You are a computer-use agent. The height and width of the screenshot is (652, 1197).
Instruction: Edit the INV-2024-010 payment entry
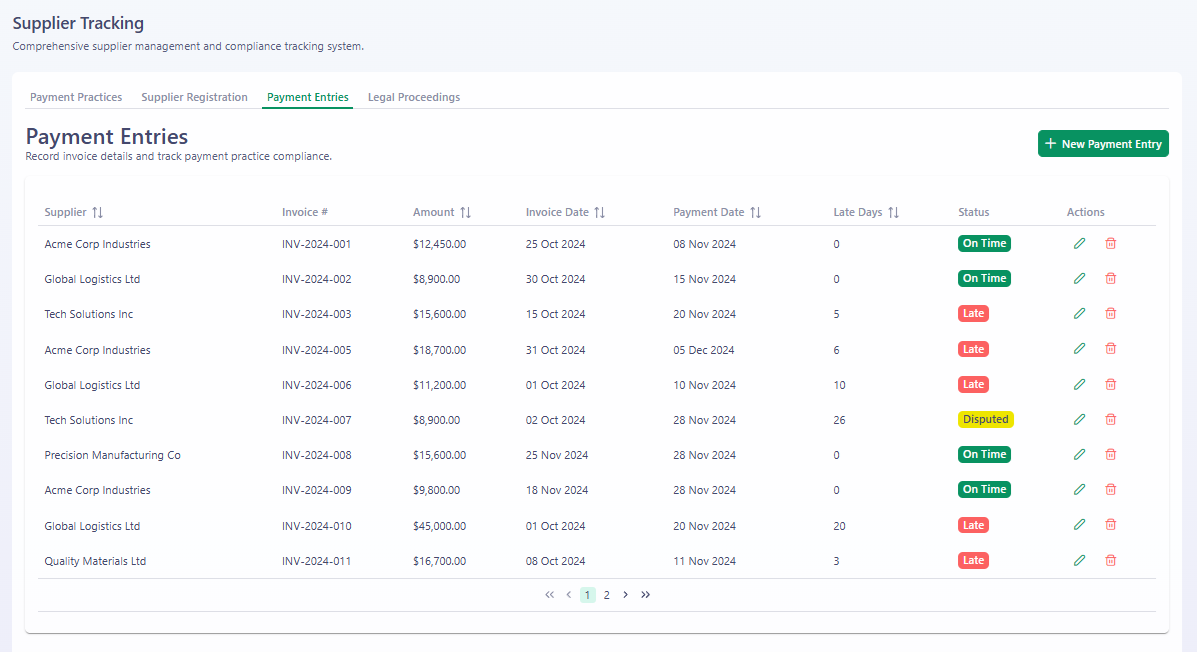click(1079, 525)
